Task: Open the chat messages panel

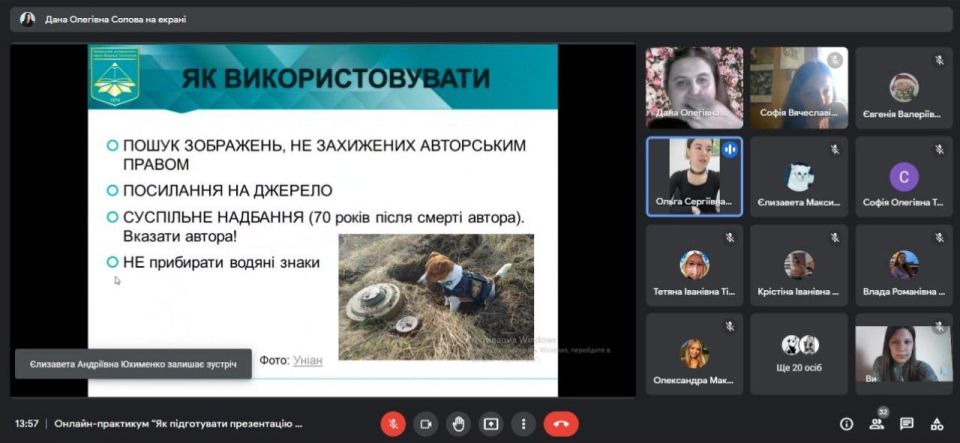Action: tap(907, 423)
